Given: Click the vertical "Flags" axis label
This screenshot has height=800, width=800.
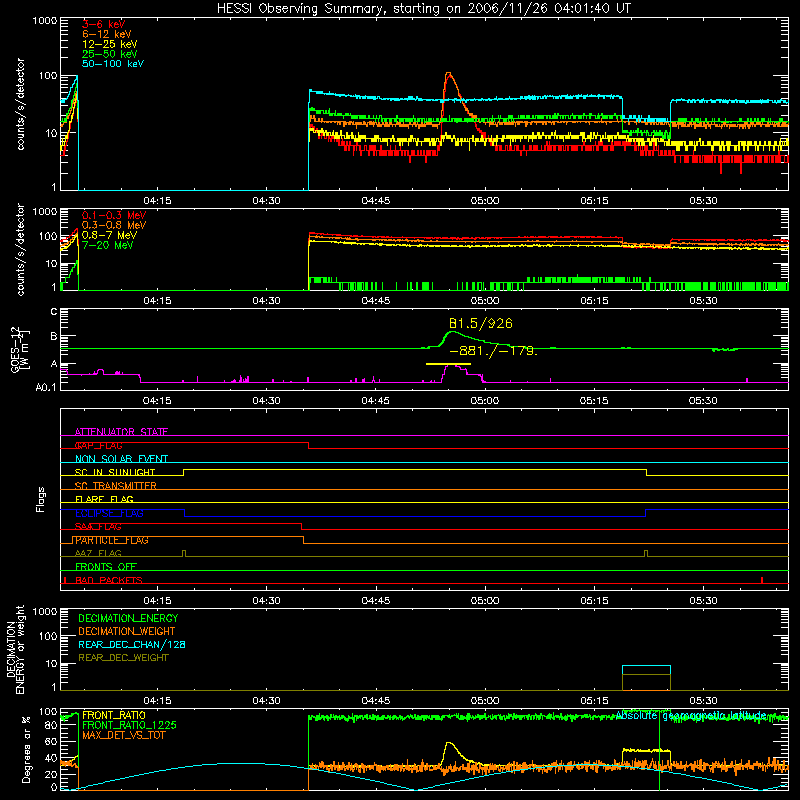Looking at the screenshot, I should [41, 499].
